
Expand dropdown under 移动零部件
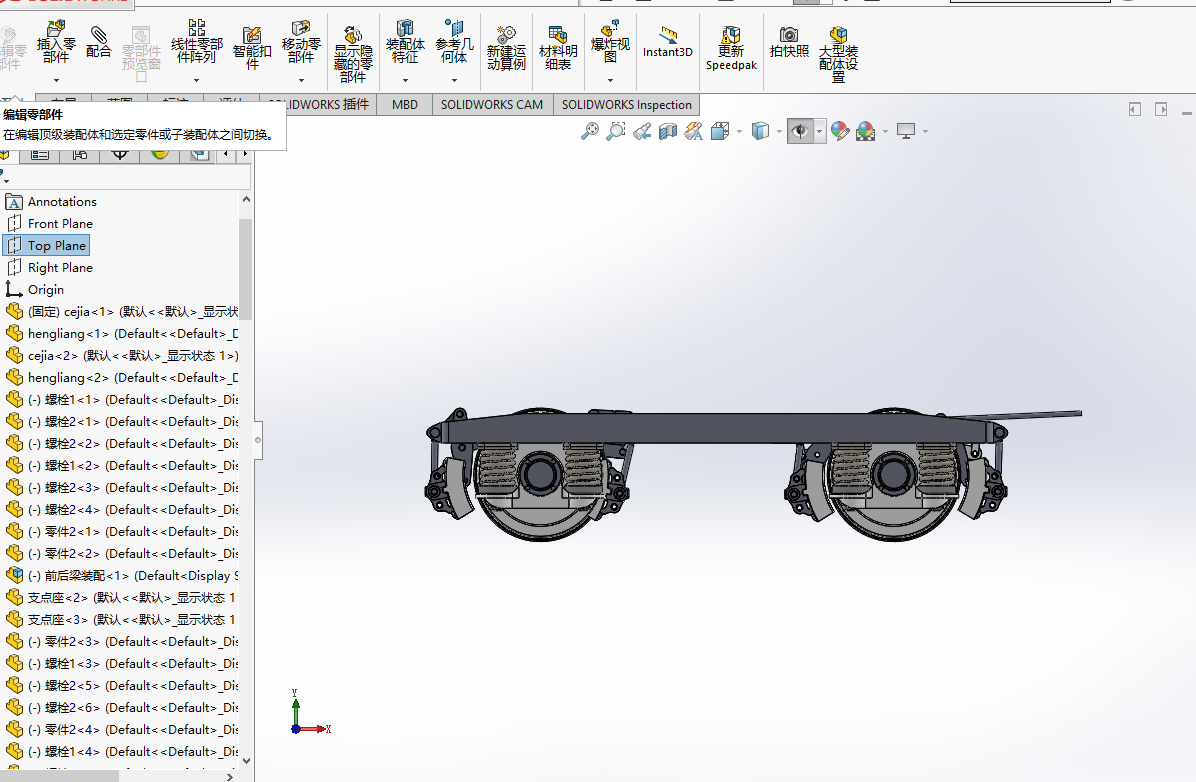(x=301, y=80)
